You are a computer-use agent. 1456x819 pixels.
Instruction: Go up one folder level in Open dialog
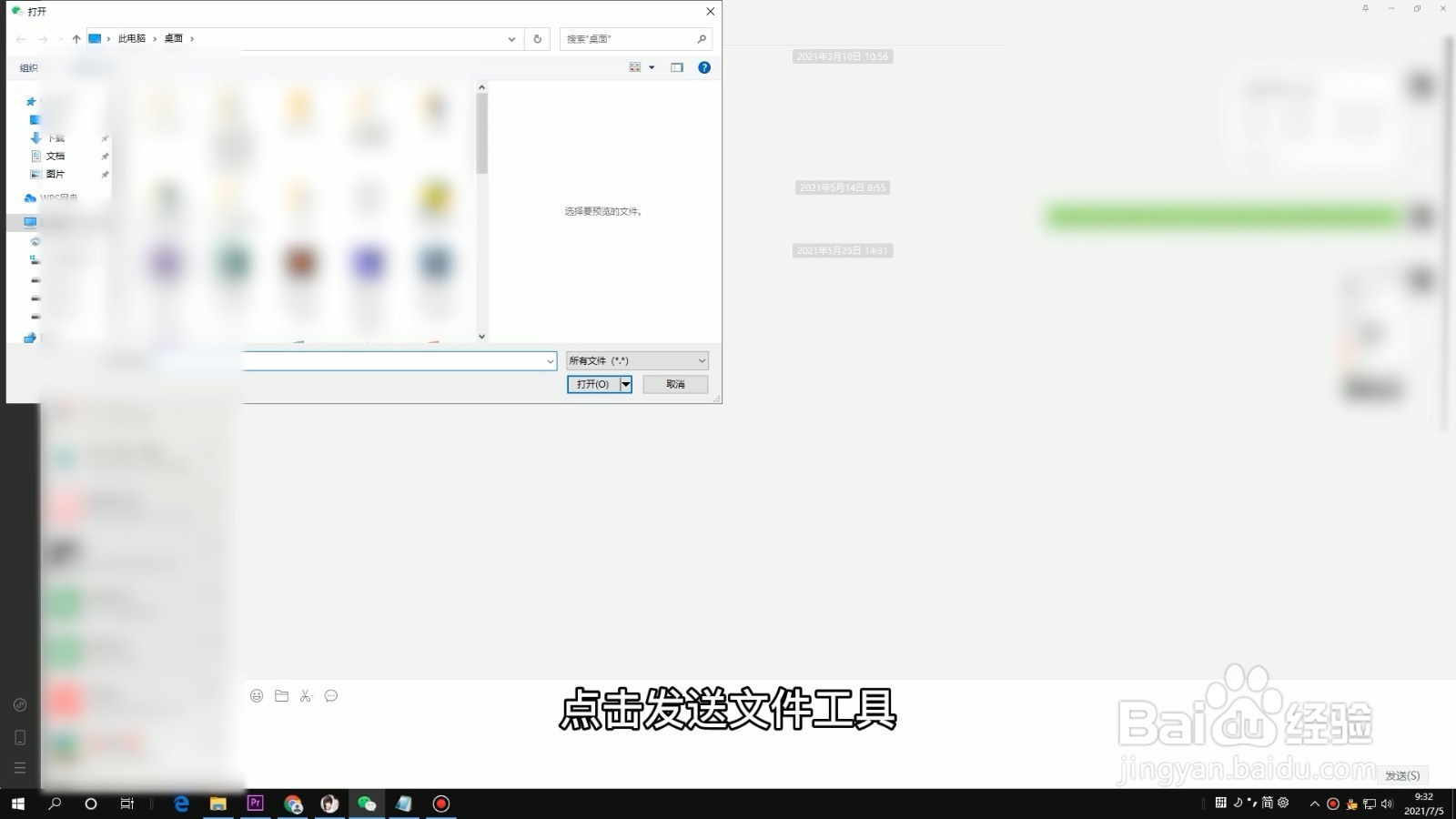[x=76, y=39]
